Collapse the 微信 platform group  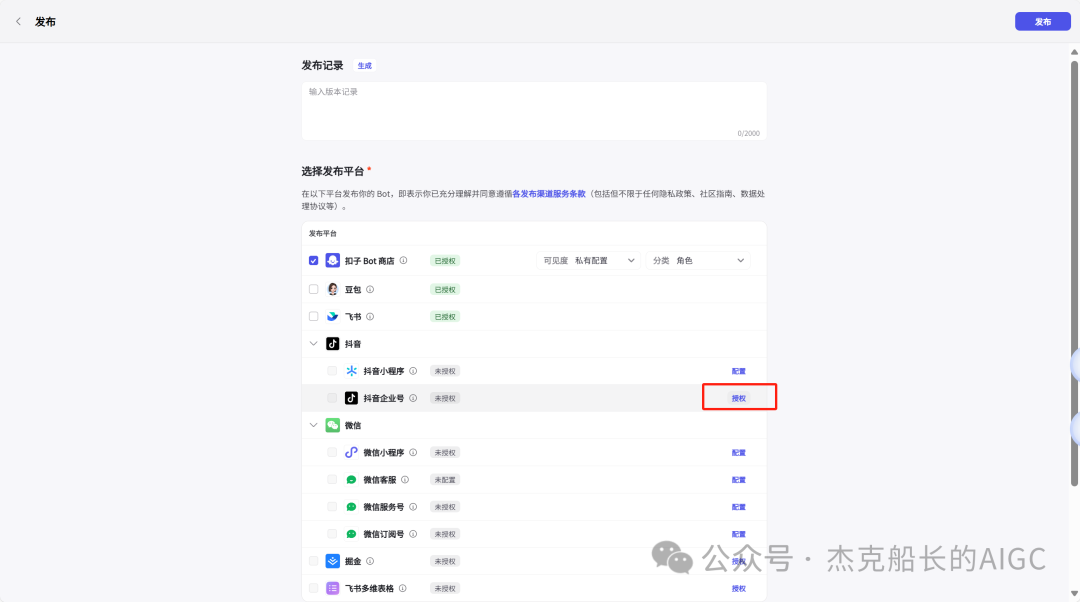click(313, 425)
